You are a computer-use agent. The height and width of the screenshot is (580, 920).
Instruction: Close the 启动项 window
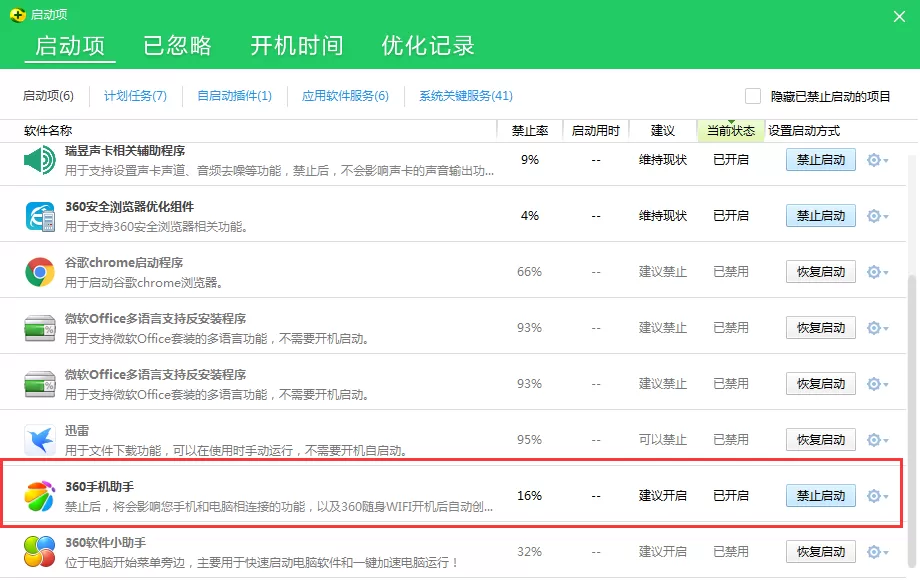899,16
